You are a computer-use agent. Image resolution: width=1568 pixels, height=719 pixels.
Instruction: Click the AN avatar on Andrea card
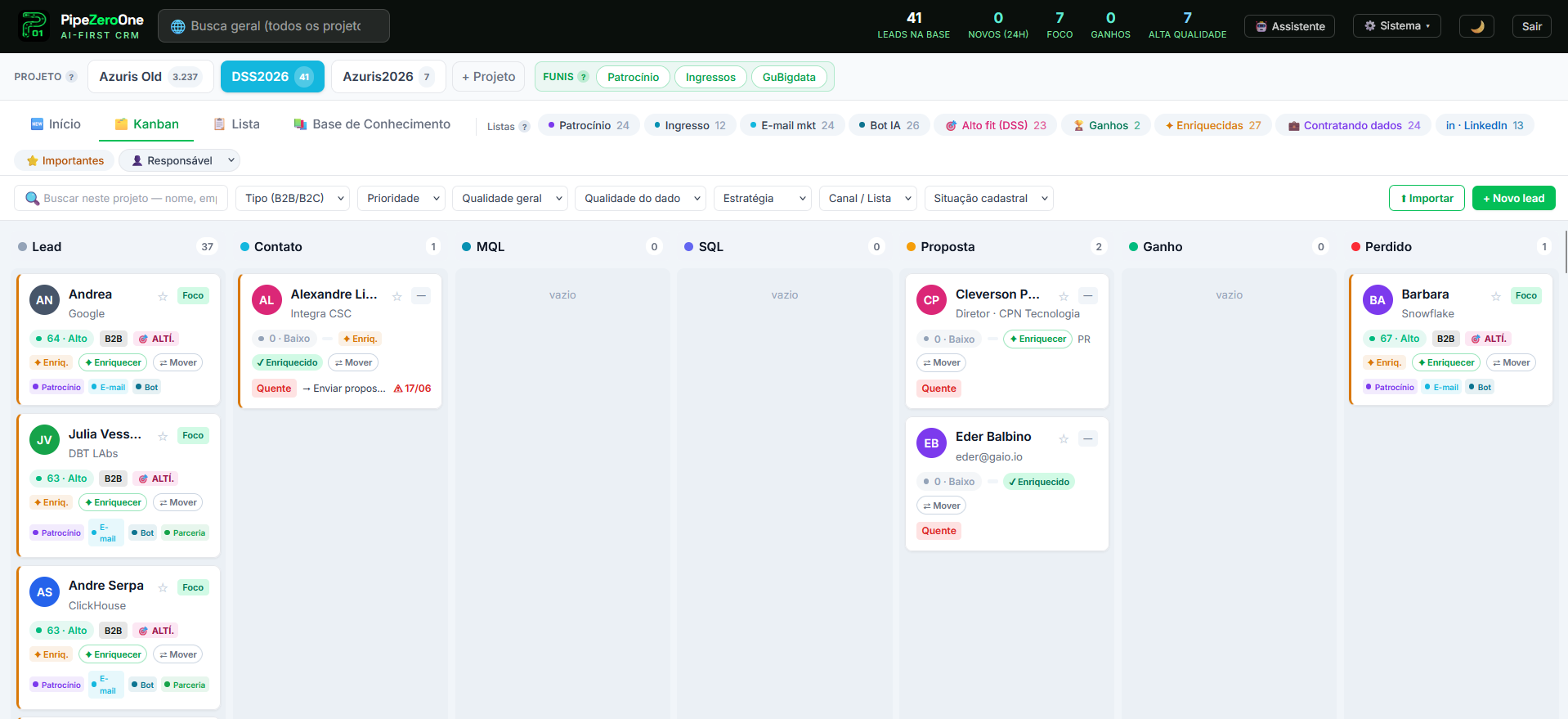(44, 300)
